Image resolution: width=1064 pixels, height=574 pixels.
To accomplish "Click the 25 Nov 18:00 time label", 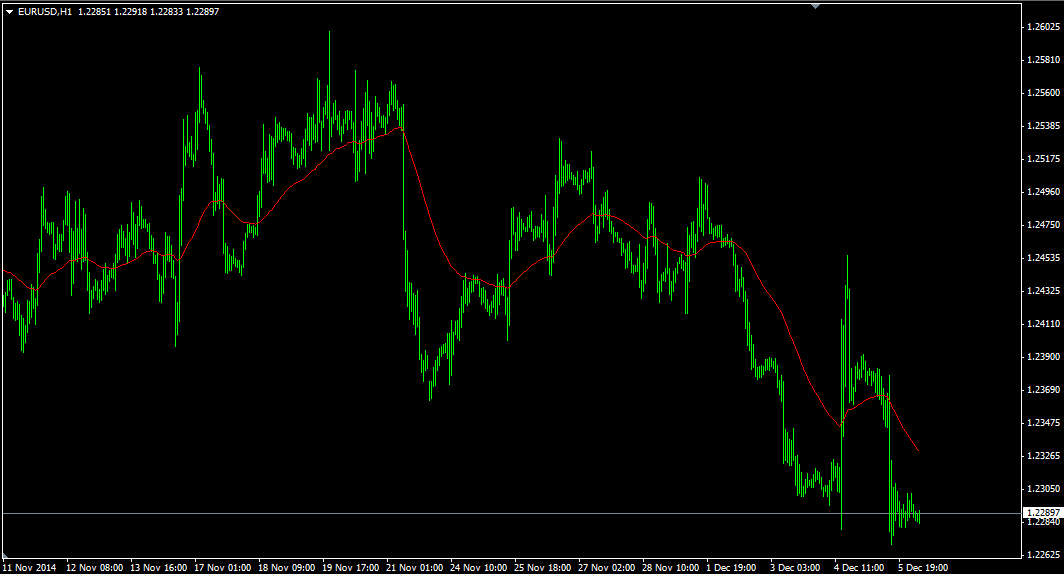I will (542, 567).
